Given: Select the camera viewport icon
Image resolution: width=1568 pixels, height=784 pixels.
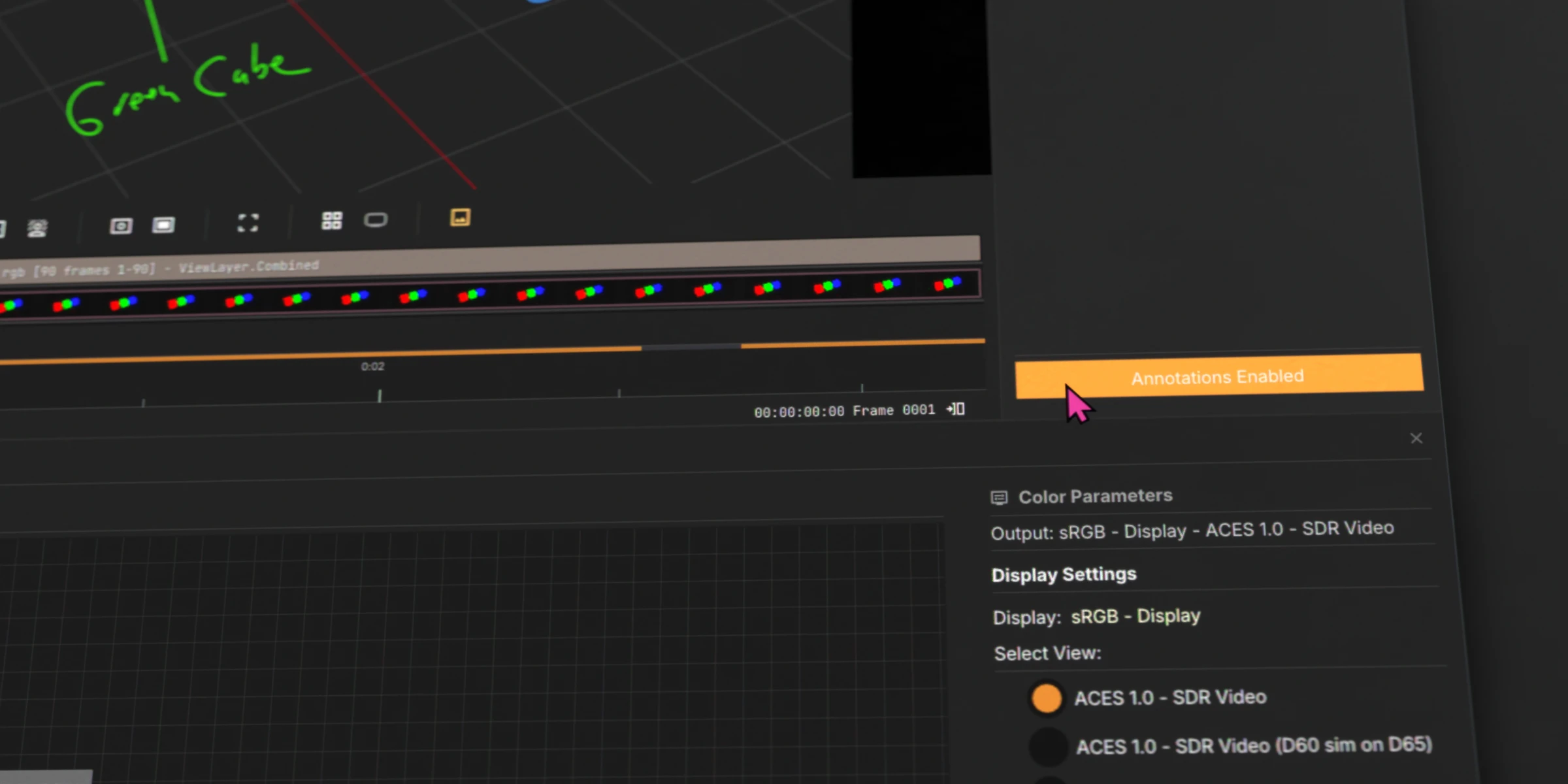Looking at the screenshot, I should (x=121, y=225).
